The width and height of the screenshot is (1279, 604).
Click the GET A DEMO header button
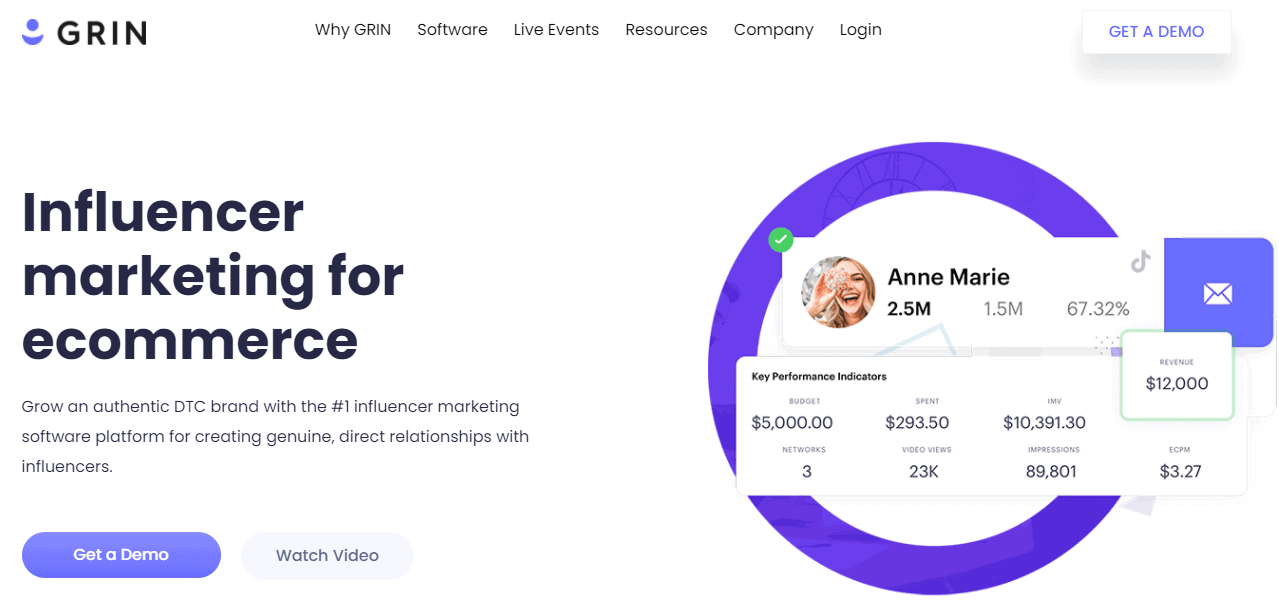coord(1156,31)
